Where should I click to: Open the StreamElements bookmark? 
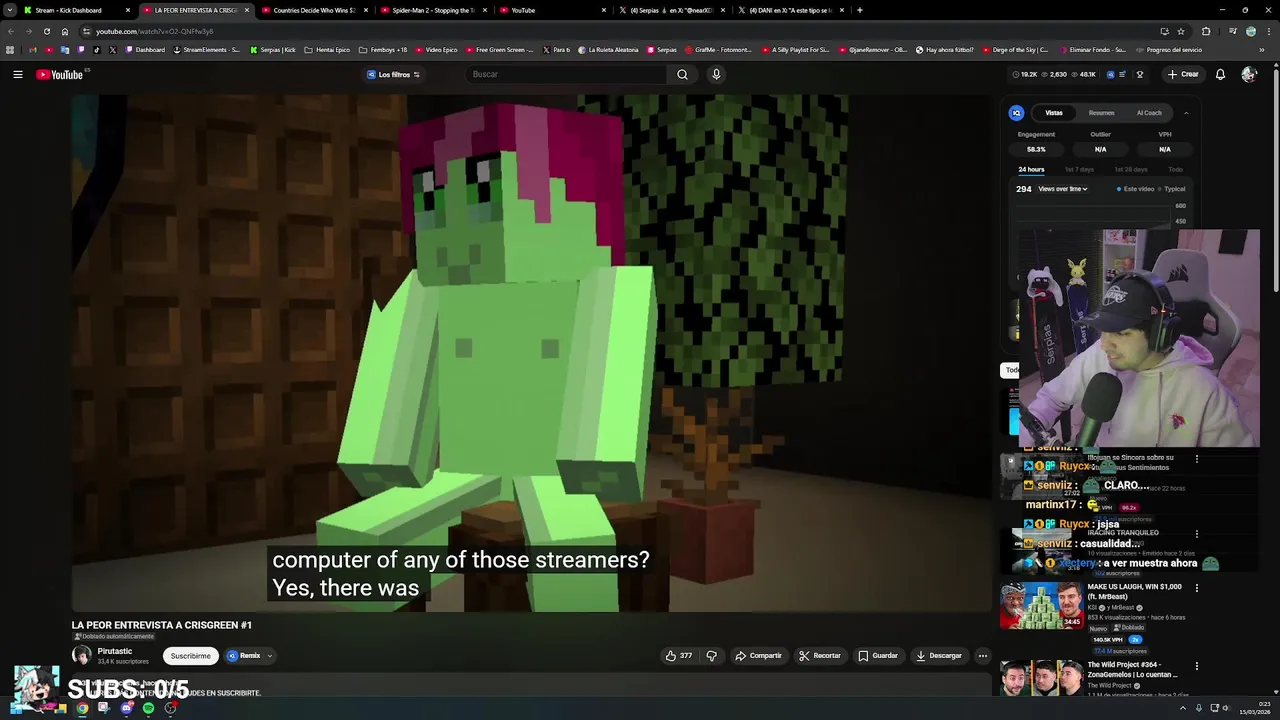pos(207,50)
